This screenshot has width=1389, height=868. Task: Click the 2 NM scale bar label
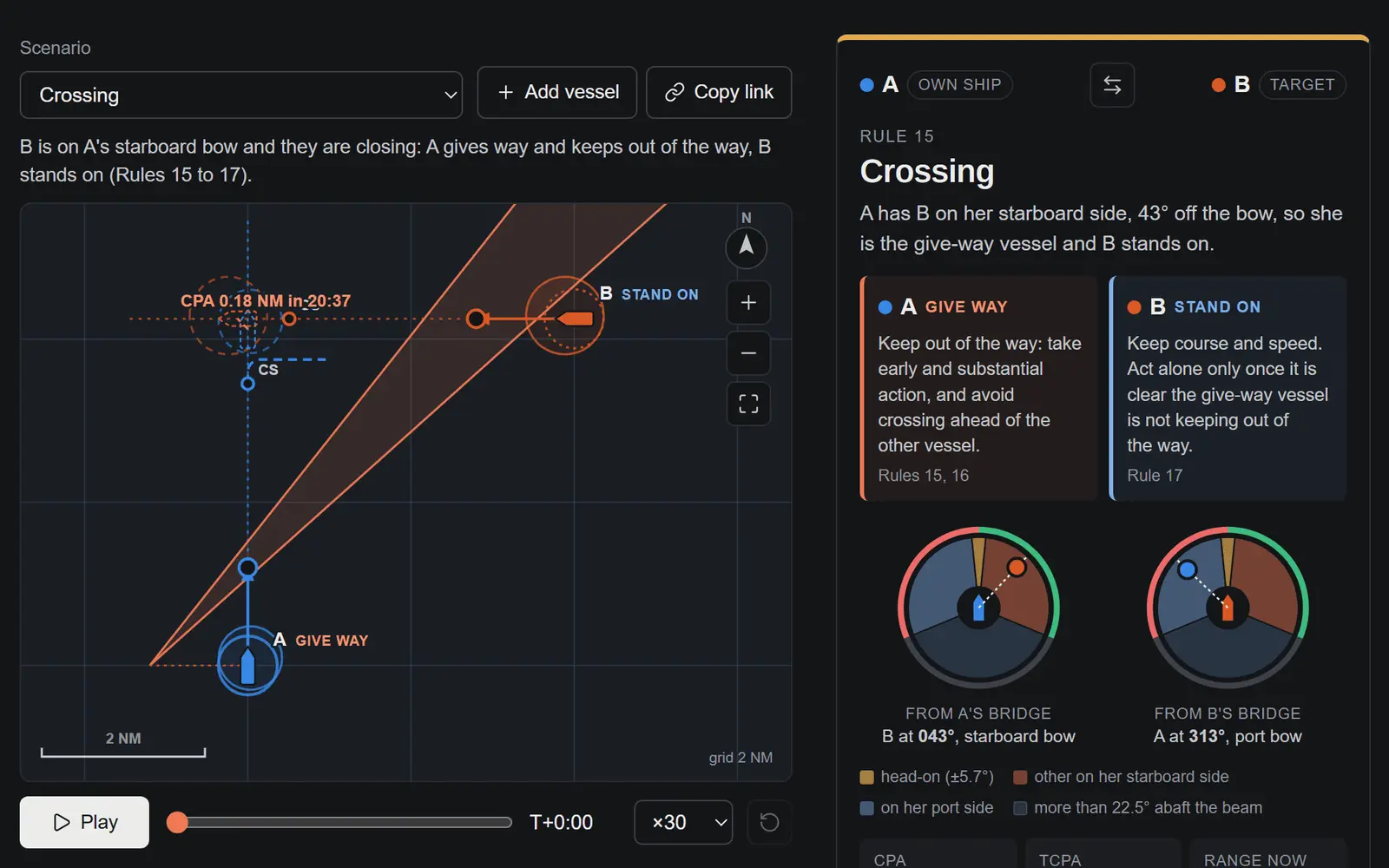[x=123, y=739]
